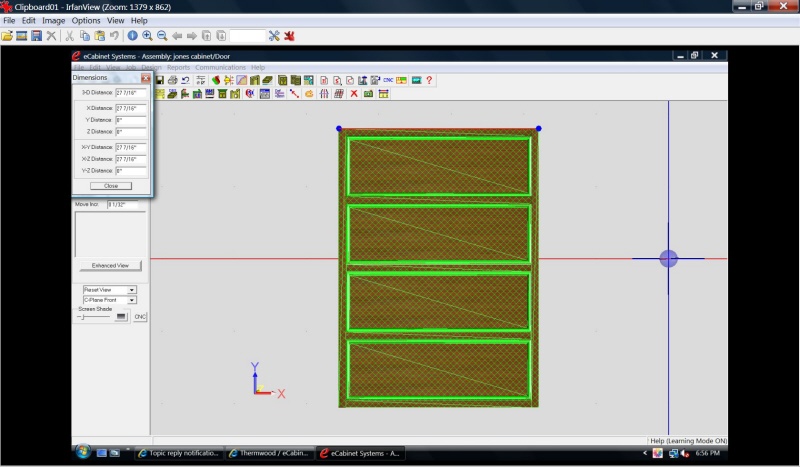Screen dimensions: 800x467
Task: Click the blue vertical bars alignment icon
Action: (324, 94)
